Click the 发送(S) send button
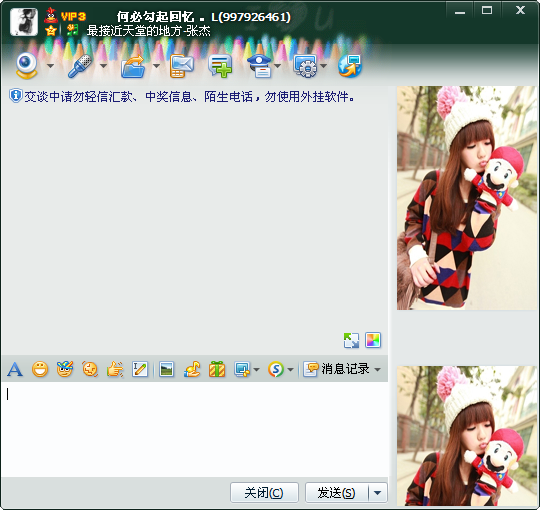This screenshot has width=540, height=510. click(x=336, y=492)
